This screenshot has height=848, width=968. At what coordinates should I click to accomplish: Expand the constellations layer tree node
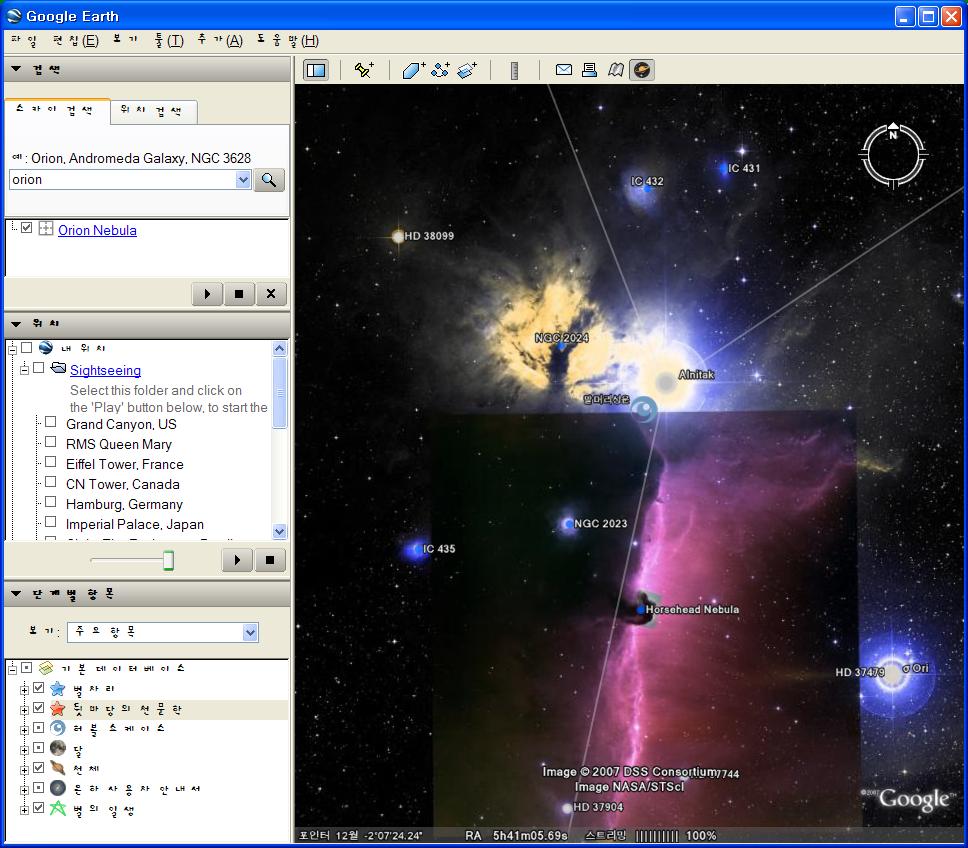click(x=24, y=690)
